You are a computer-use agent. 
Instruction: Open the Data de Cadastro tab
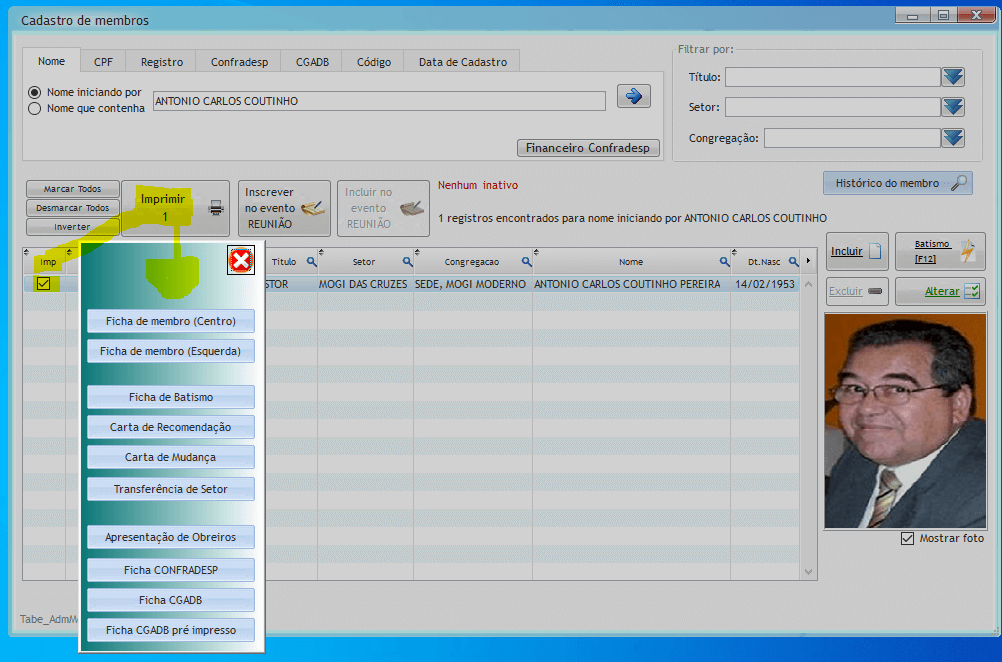462,62
